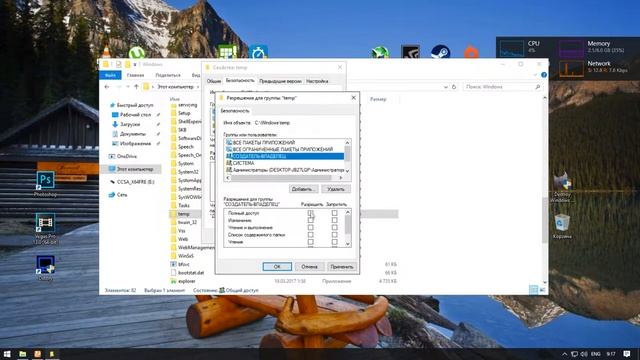Click Explorer back navigation arrow

[107, 87]
